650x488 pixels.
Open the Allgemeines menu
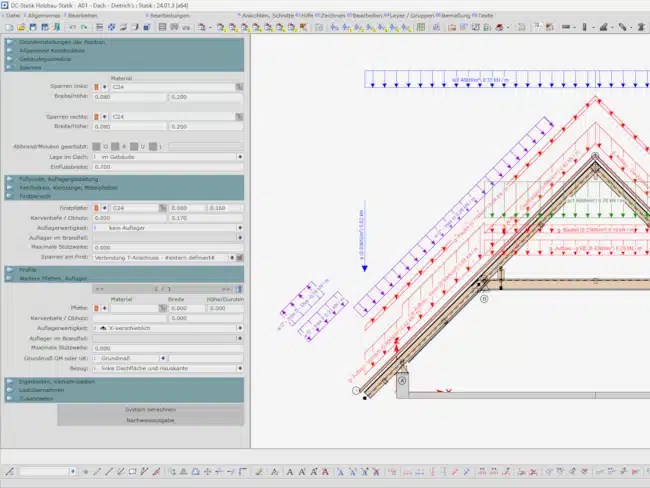point(44,15)
